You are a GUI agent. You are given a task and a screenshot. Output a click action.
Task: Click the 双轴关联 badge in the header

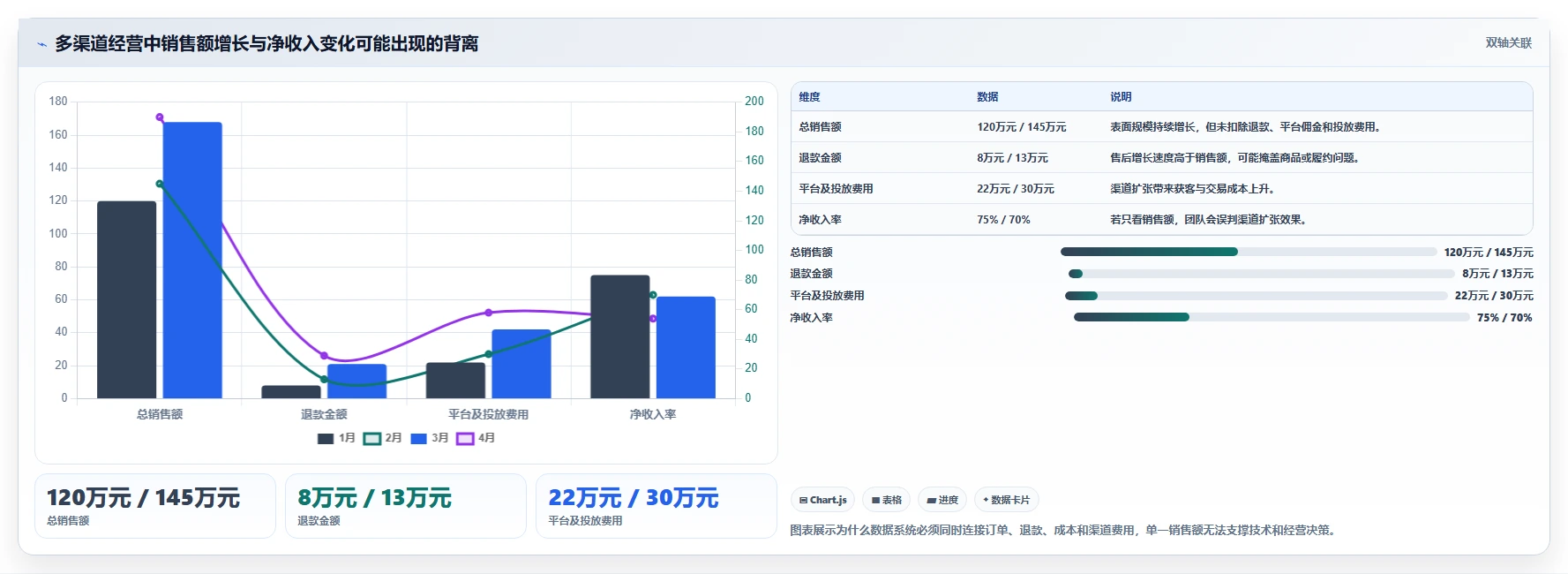coord(1509,42)
